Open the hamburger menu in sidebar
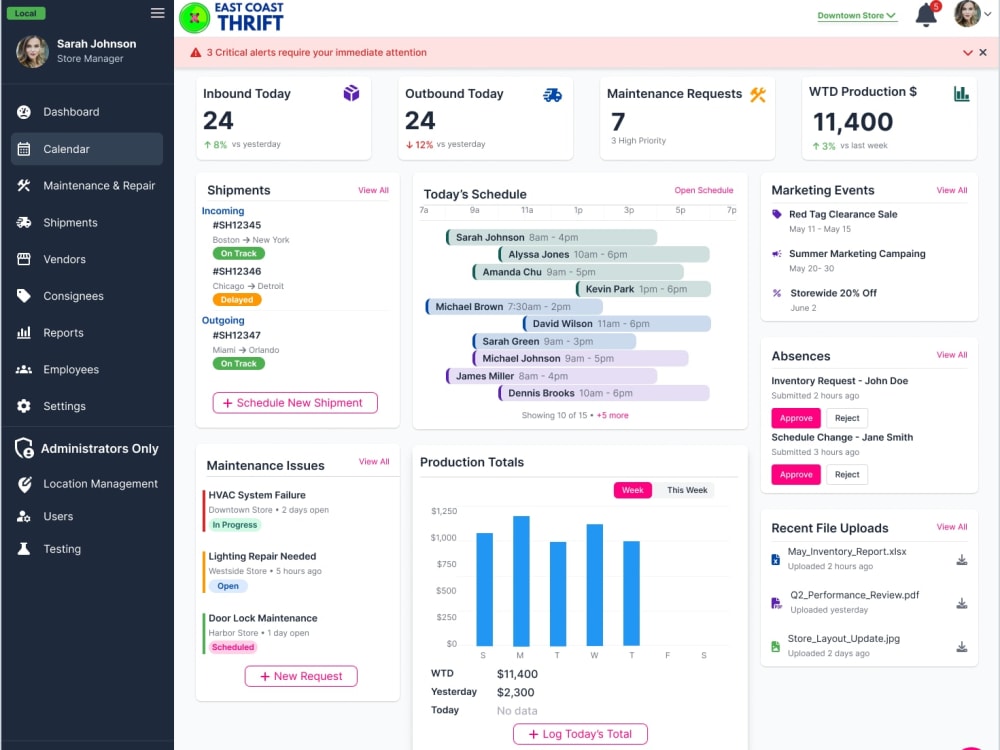Viewport: 1000px width, 750px height. (158, 13)
